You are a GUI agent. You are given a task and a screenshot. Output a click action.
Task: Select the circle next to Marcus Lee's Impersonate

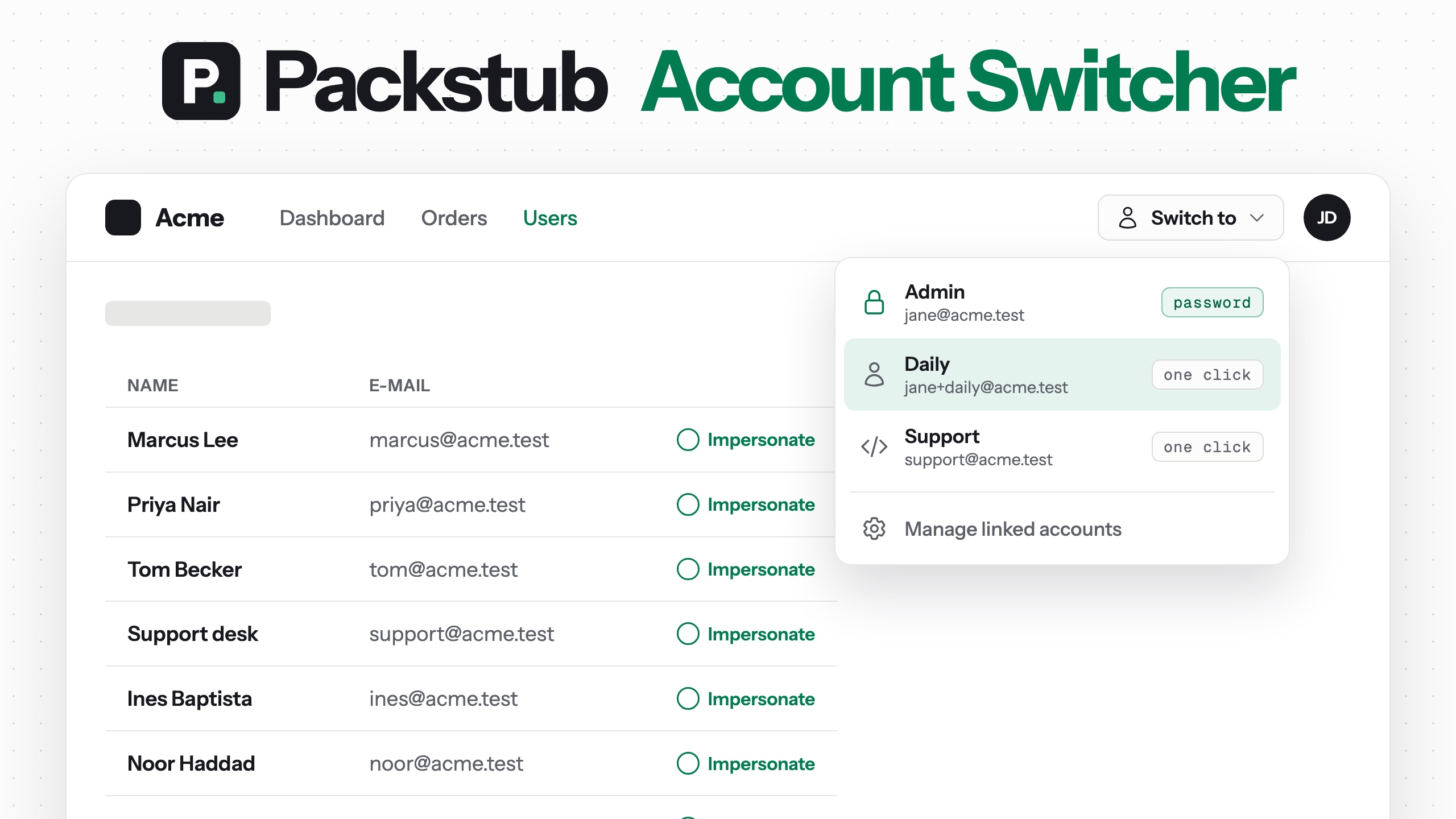pos(688,440)
